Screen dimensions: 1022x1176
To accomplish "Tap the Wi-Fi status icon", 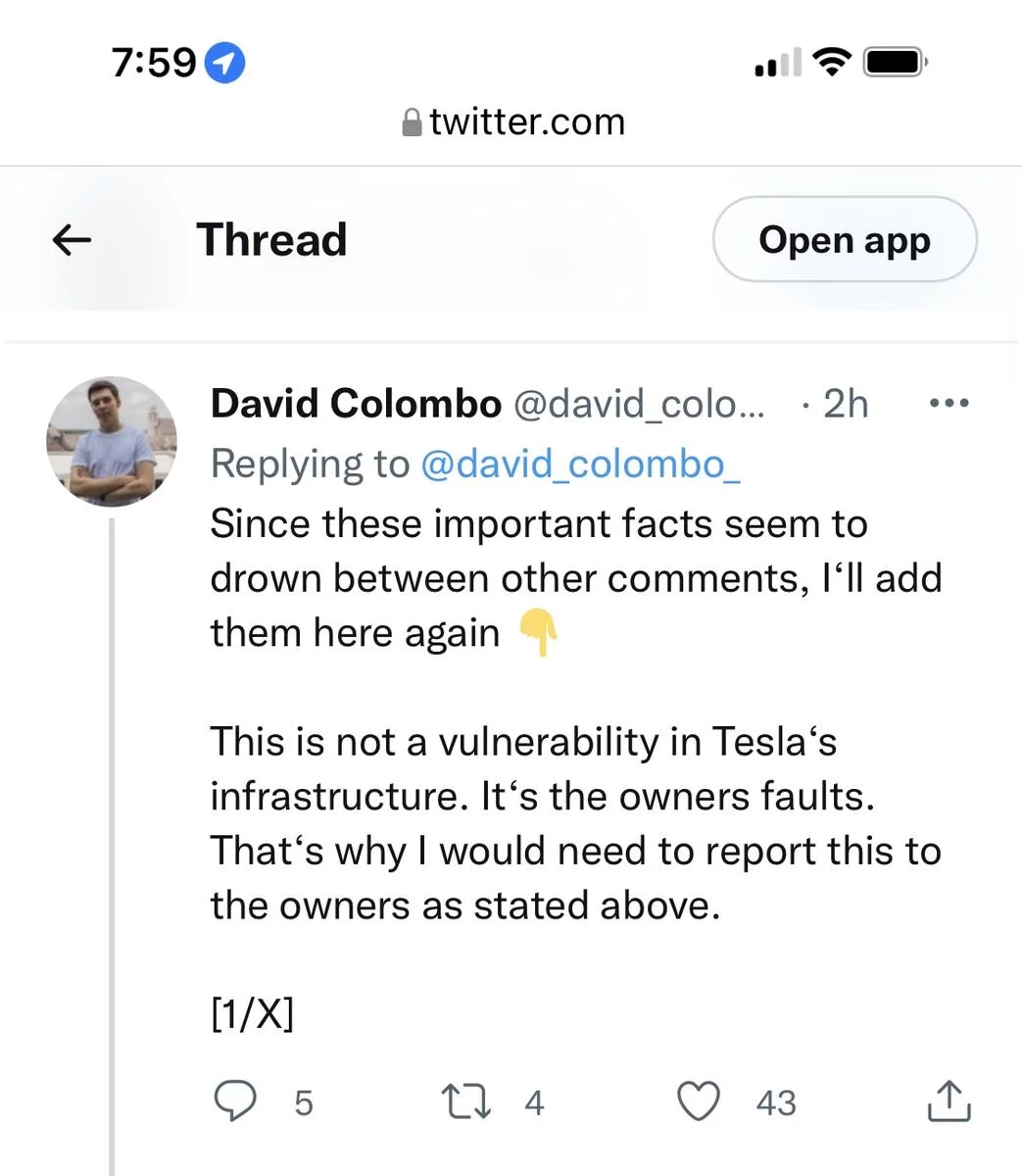I will coord(833,63).
